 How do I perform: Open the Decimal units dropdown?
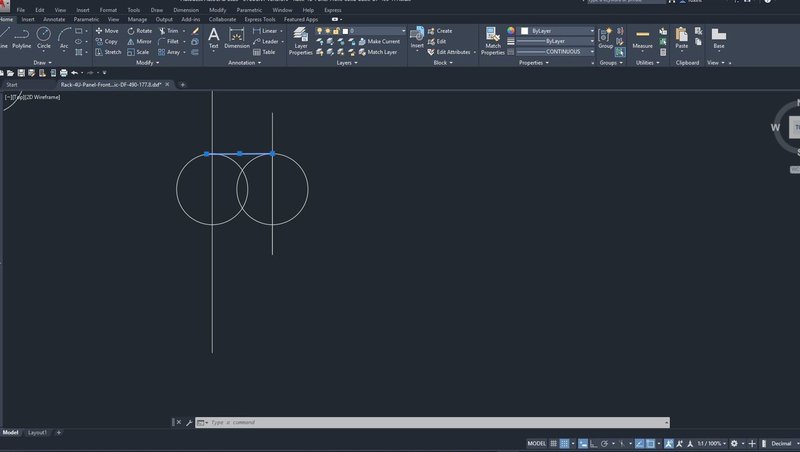783,443
